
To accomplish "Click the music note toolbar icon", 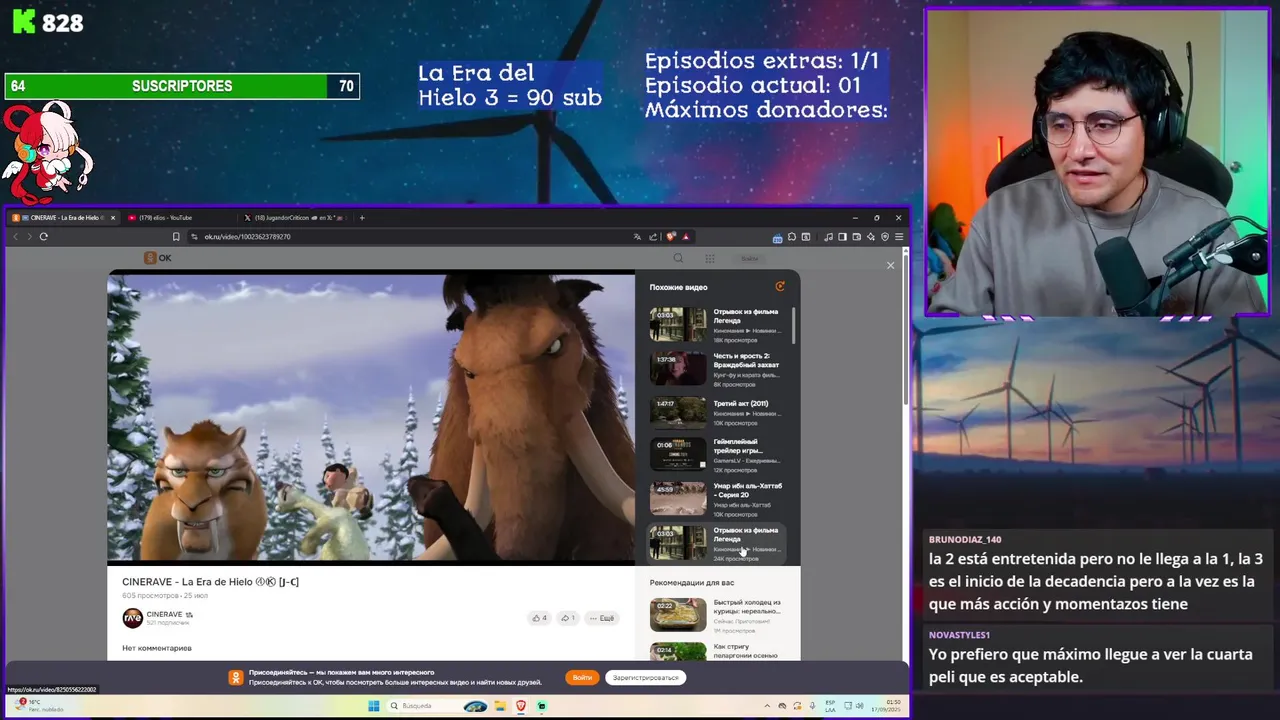I will coord(828,237).
